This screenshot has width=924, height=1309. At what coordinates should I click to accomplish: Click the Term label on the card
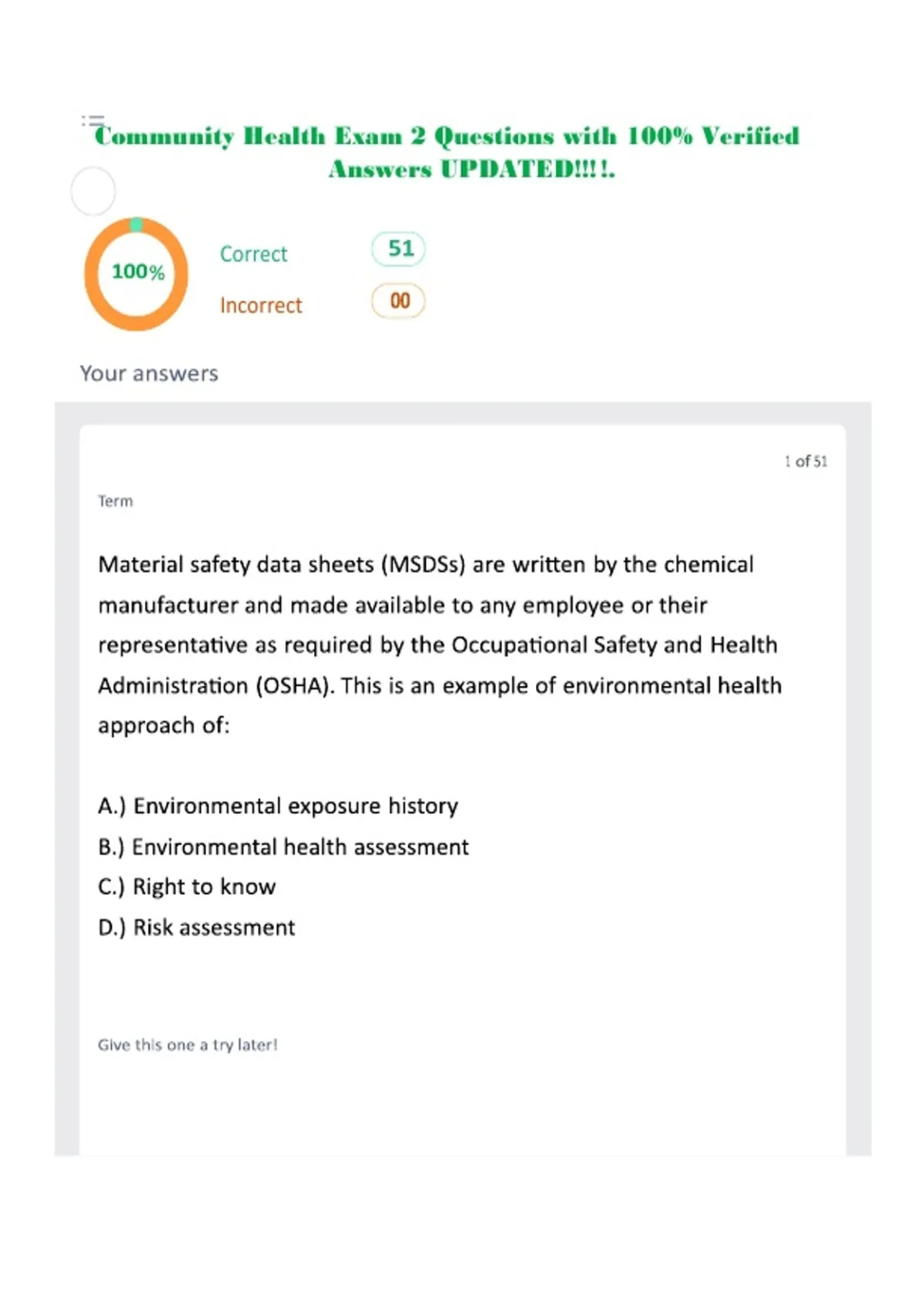tap(115, 501)
